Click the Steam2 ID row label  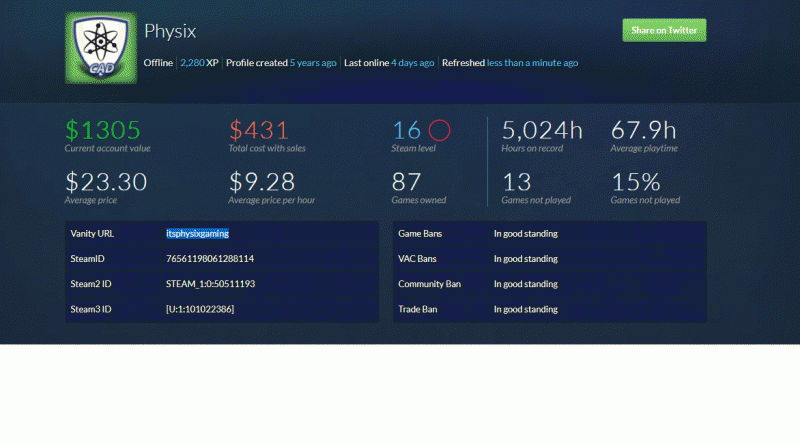click(x=91, y=284)
